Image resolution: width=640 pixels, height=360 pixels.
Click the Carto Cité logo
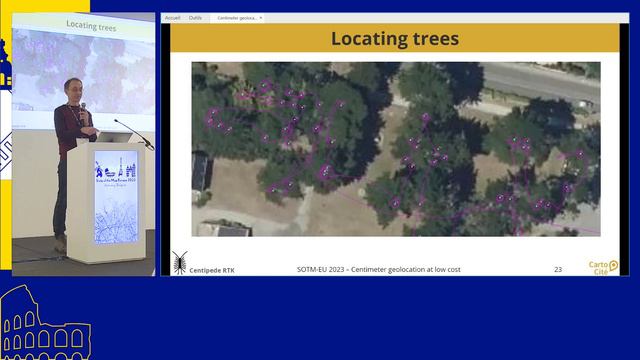pyautogui.click(x=603, y=267)
